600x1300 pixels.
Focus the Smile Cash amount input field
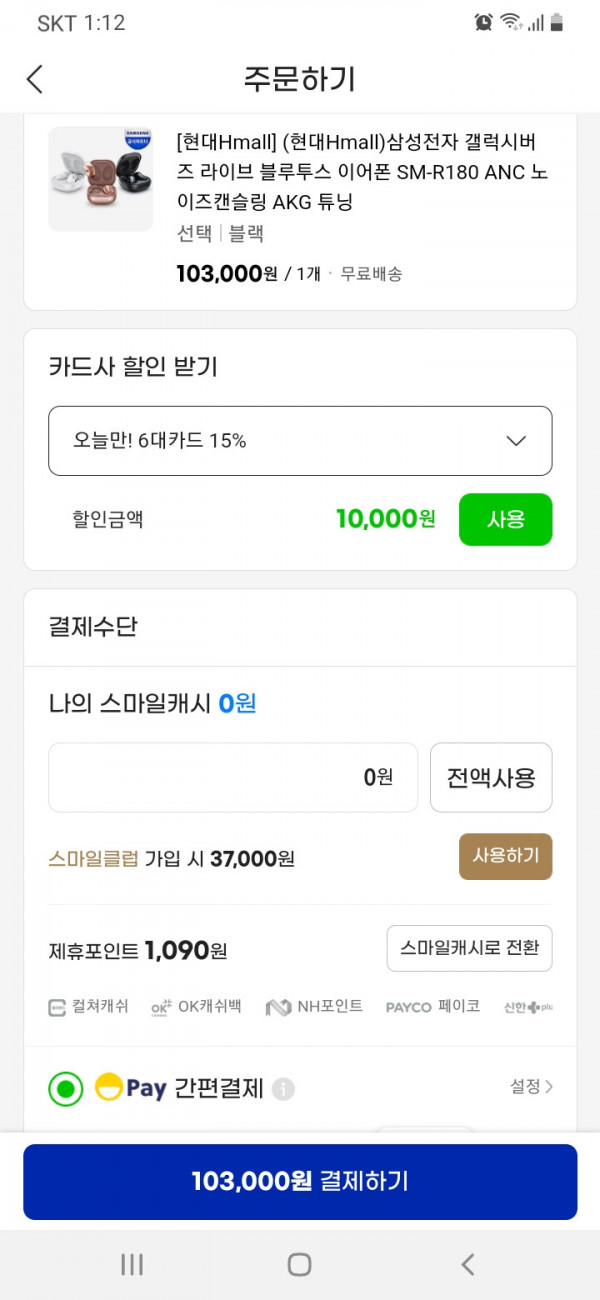pyautogui.click(x=233, y=777)
